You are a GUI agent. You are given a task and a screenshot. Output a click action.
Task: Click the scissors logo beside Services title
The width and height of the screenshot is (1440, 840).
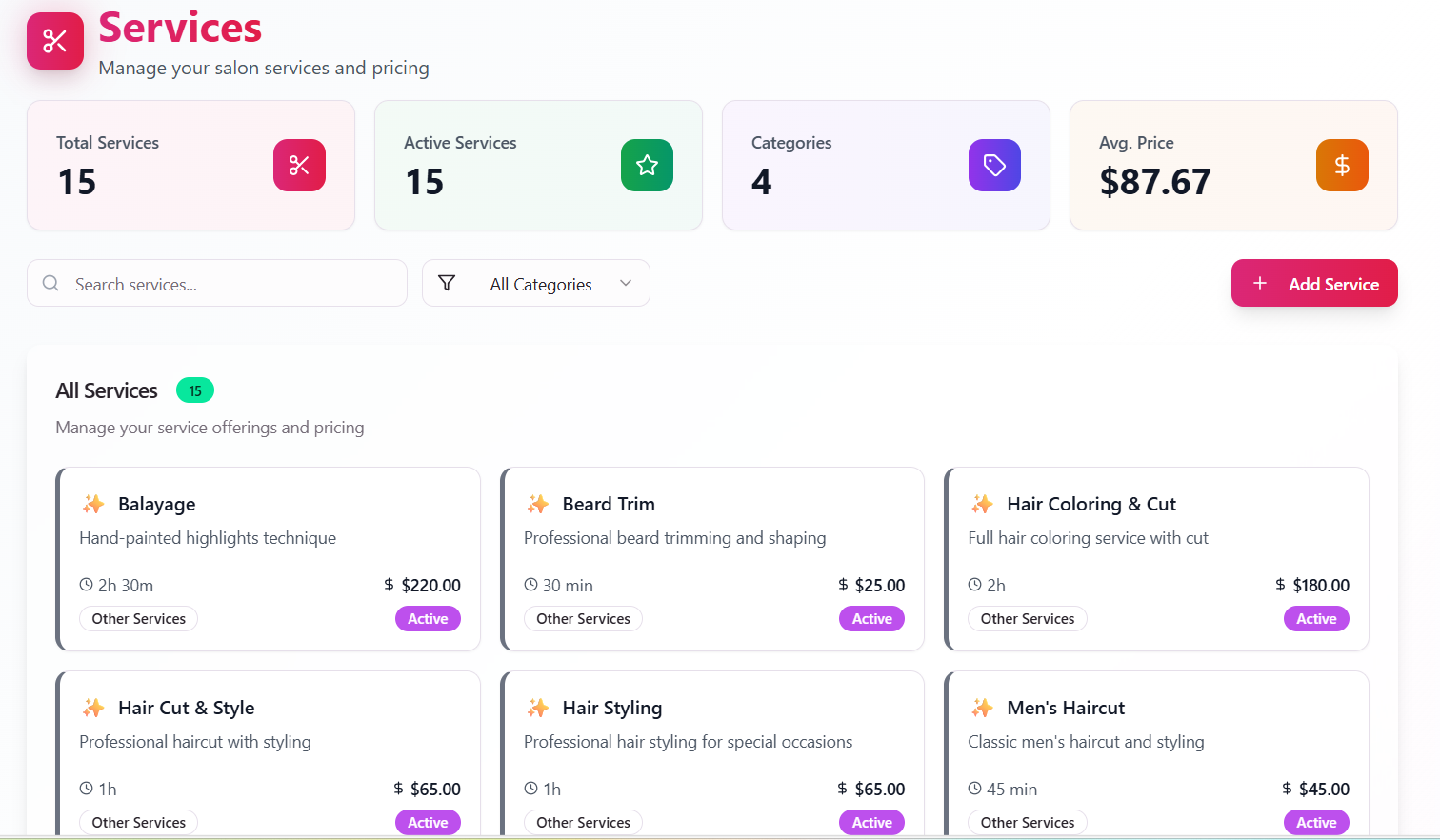tap(55, 41)
